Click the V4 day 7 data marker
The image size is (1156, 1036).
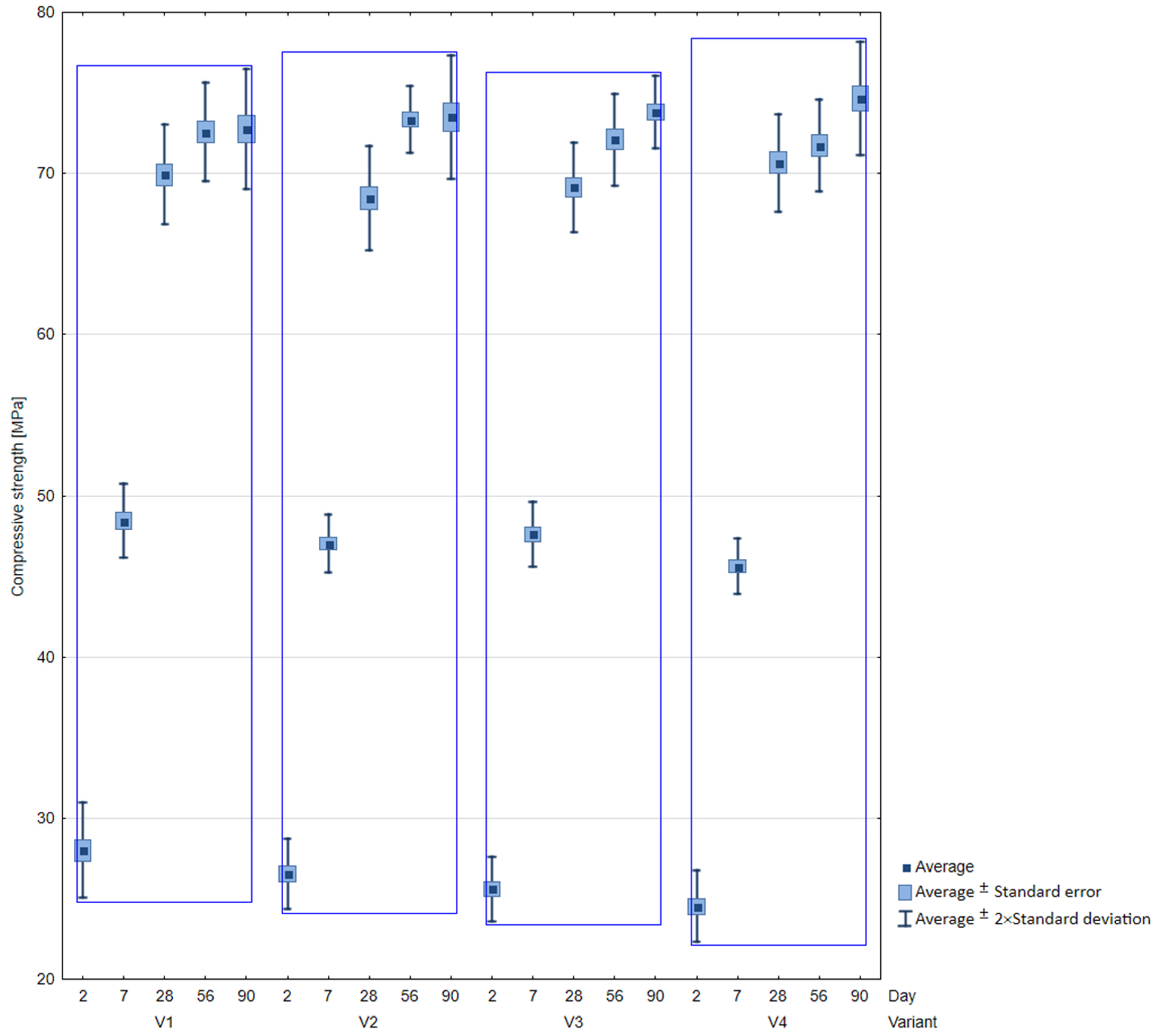tap(738, 567)
